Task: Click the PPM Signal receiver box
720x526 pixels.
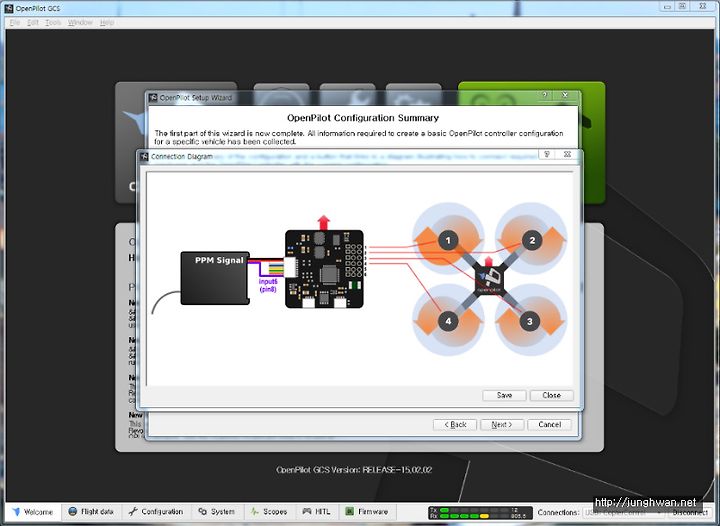Action: 215,278
